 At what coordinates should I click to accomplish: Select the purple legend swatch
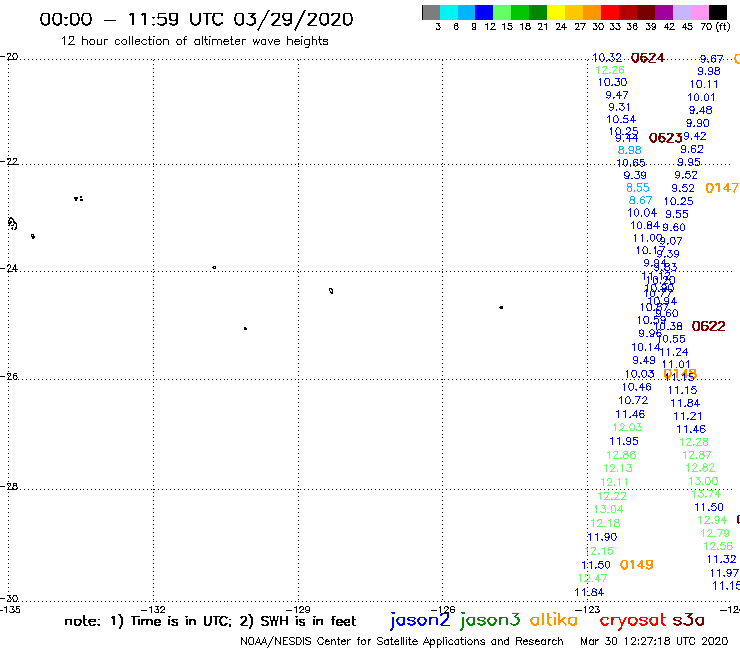click(x=664, y=13)
